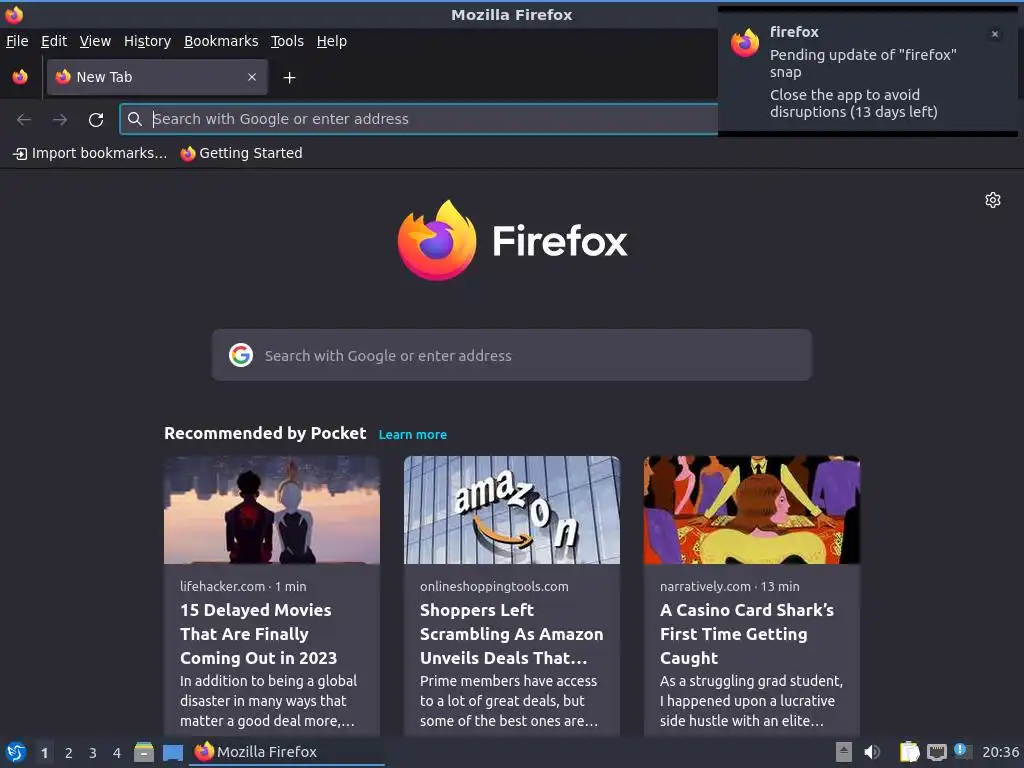The width and height of the screenshot is (1024, 768).
Task: Click the clock showing 20:36
Action: pos(1000,752)
